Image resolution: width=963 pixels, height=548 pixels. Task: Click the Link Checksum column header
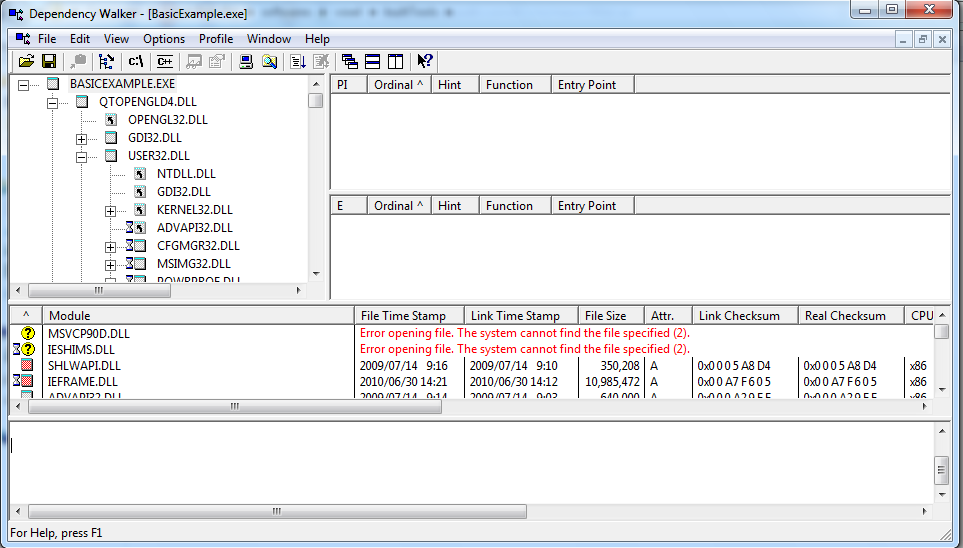(745, 316)
